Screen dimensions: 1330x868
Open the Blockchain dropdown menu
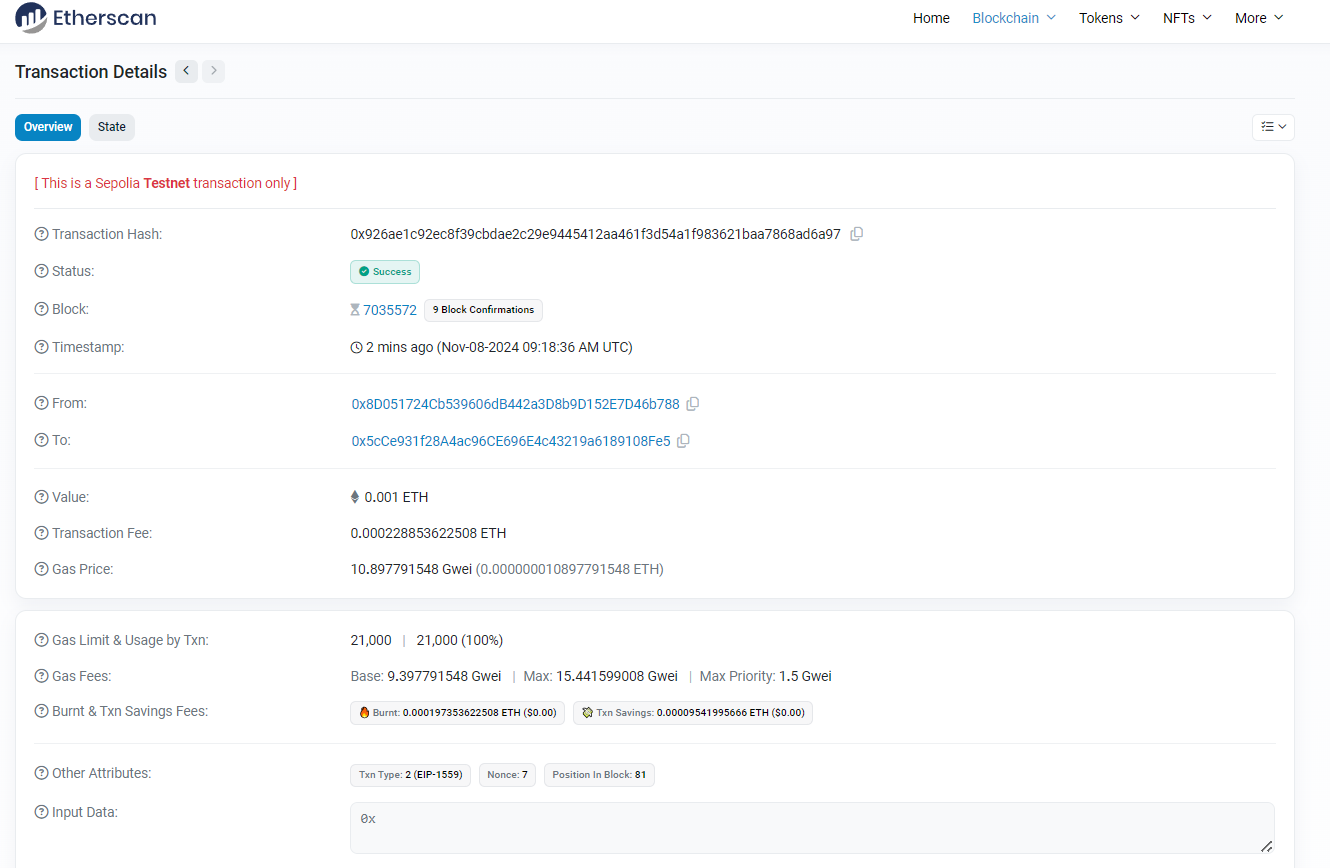(1014, 18)
